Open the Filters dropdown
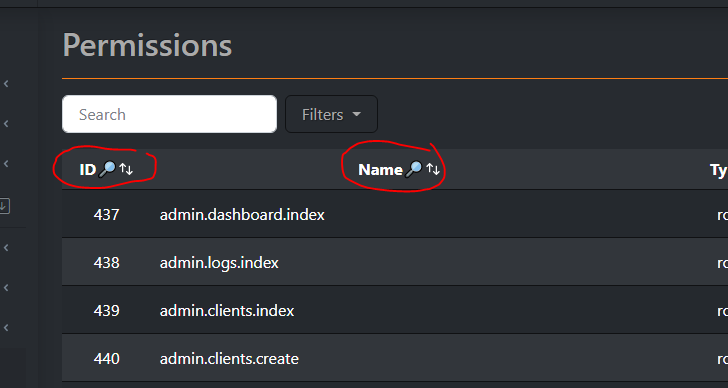Image resolution: width=728 pixels, height=388 pixels. click(x=332, y=114)
